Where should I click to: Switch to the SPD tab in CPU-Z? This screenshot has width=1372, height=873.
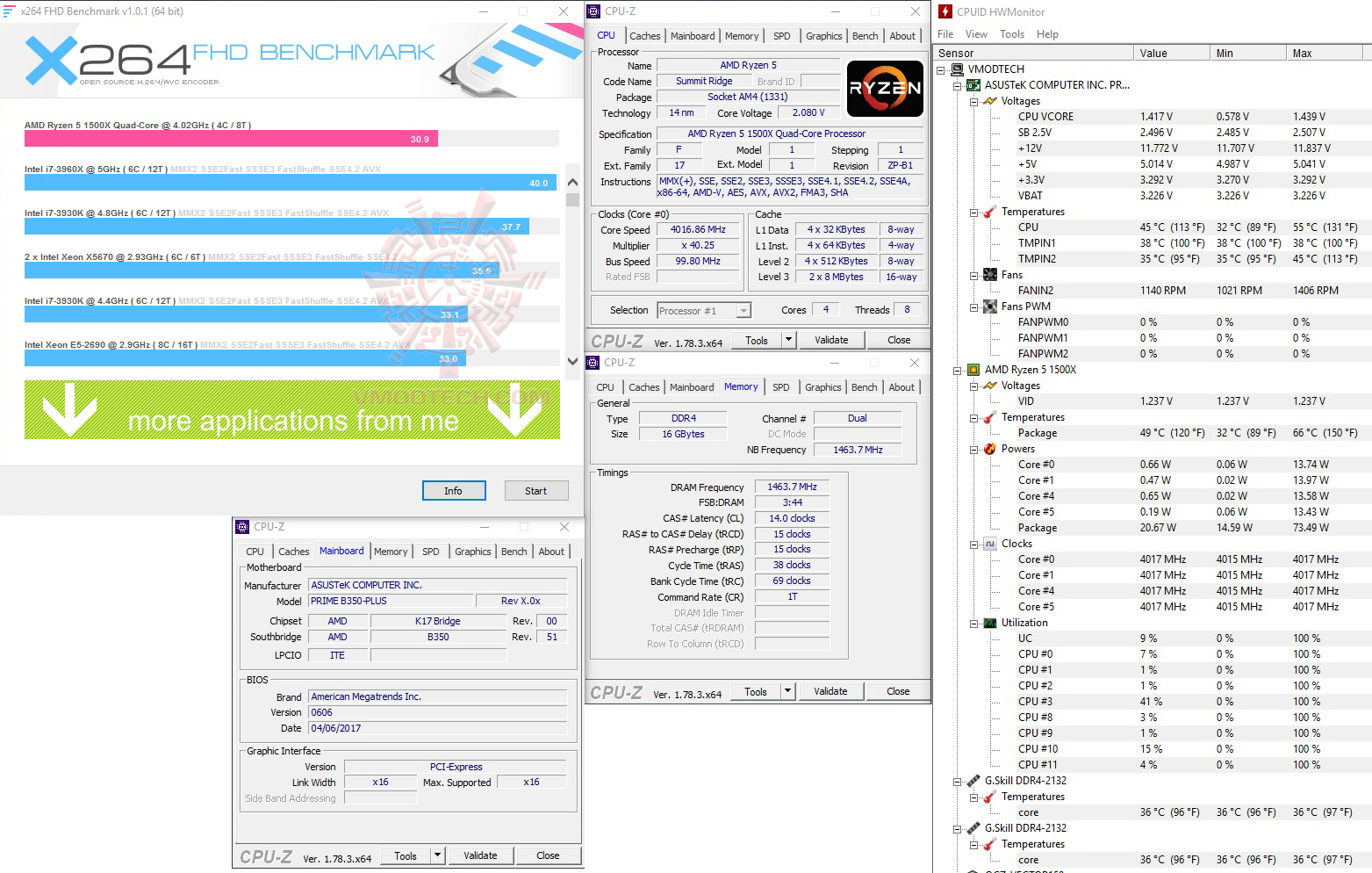[781, 35]
